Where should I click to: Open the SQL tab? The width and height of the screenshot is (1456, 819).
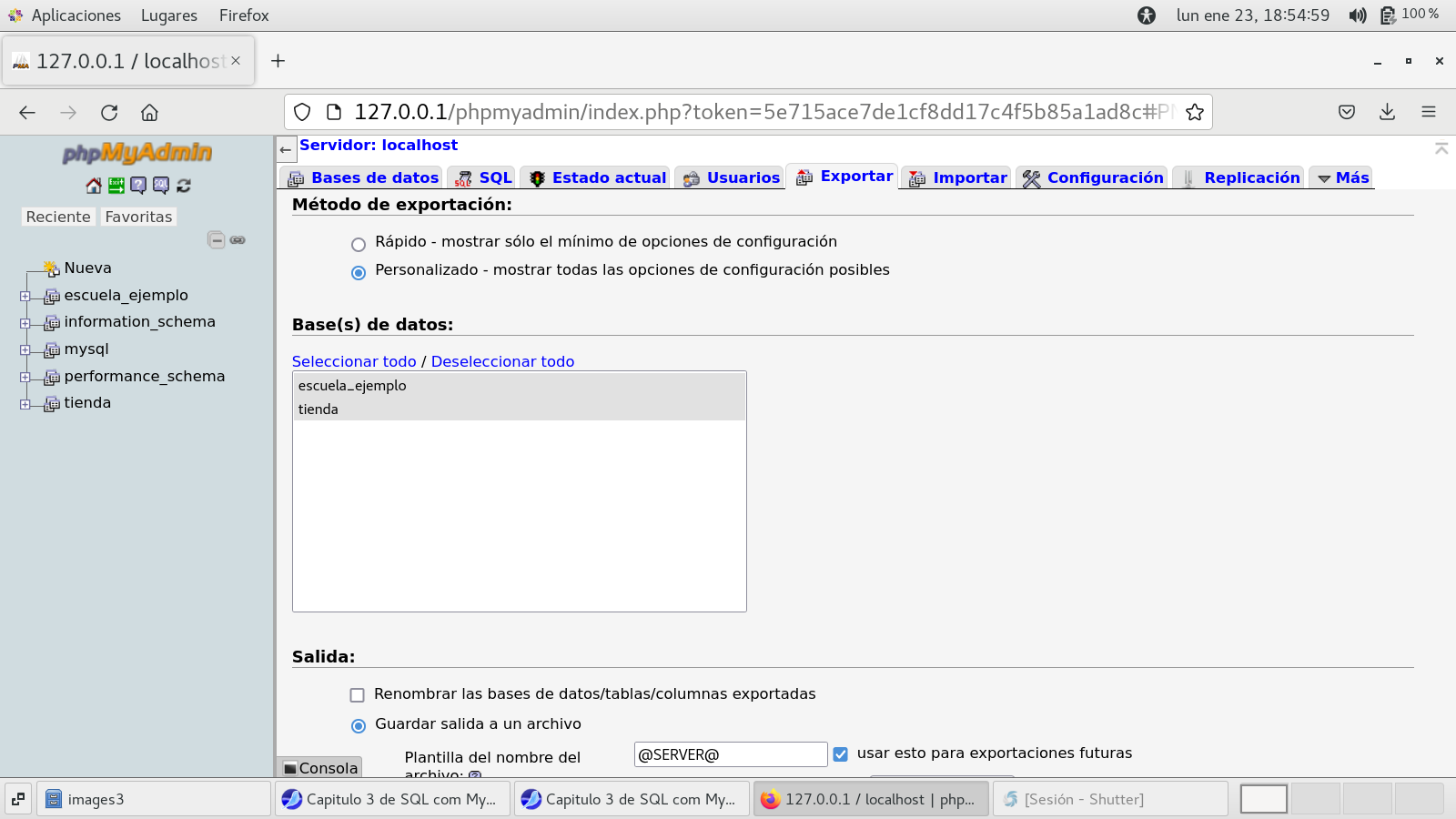[484, 178]
